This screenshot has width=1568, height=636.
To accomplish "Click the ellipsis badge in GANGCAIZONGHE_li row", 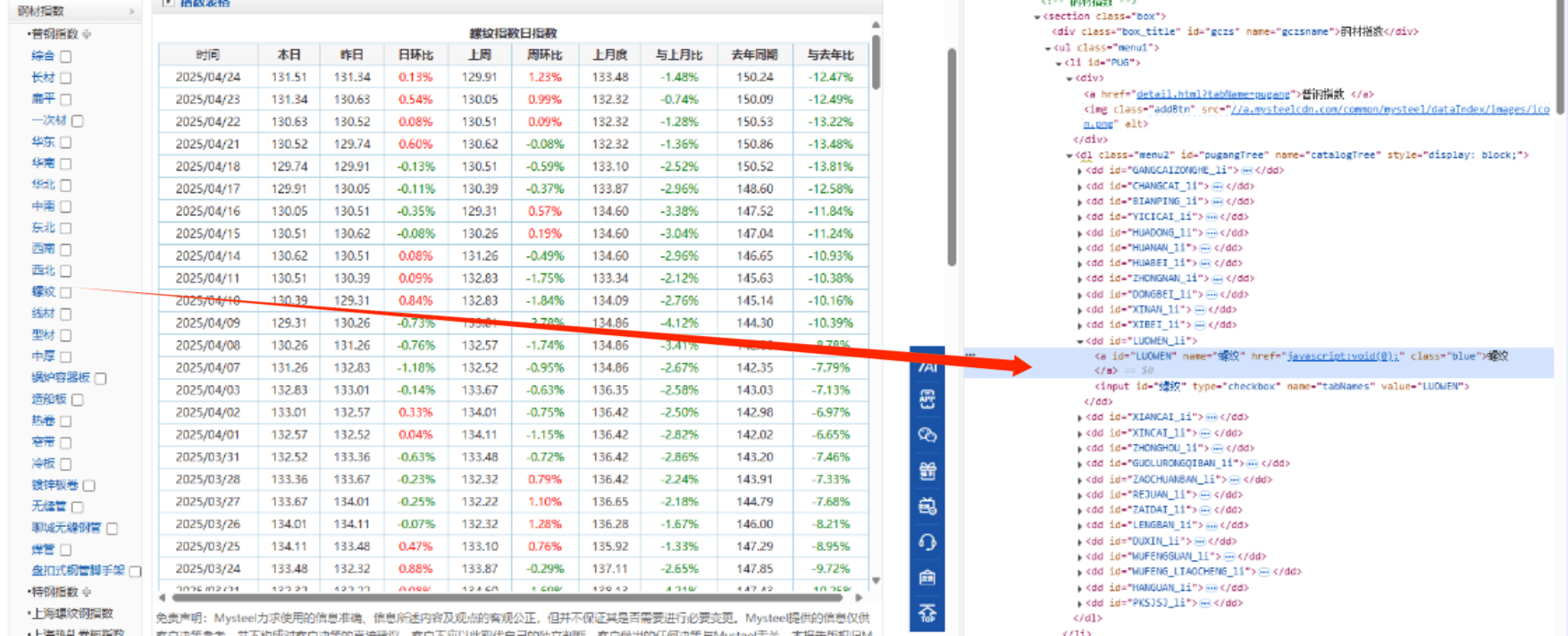I will click(1246, 170).
